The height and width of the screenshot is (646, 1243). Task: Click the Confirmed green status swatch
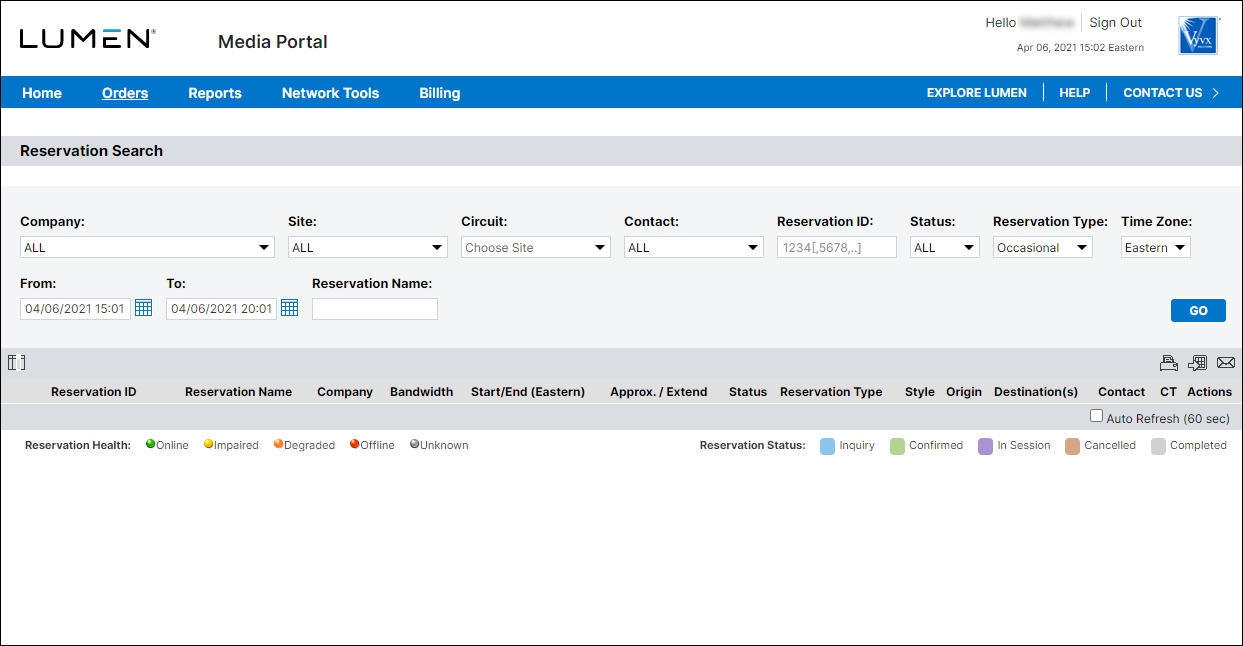(x=898, y=446)
